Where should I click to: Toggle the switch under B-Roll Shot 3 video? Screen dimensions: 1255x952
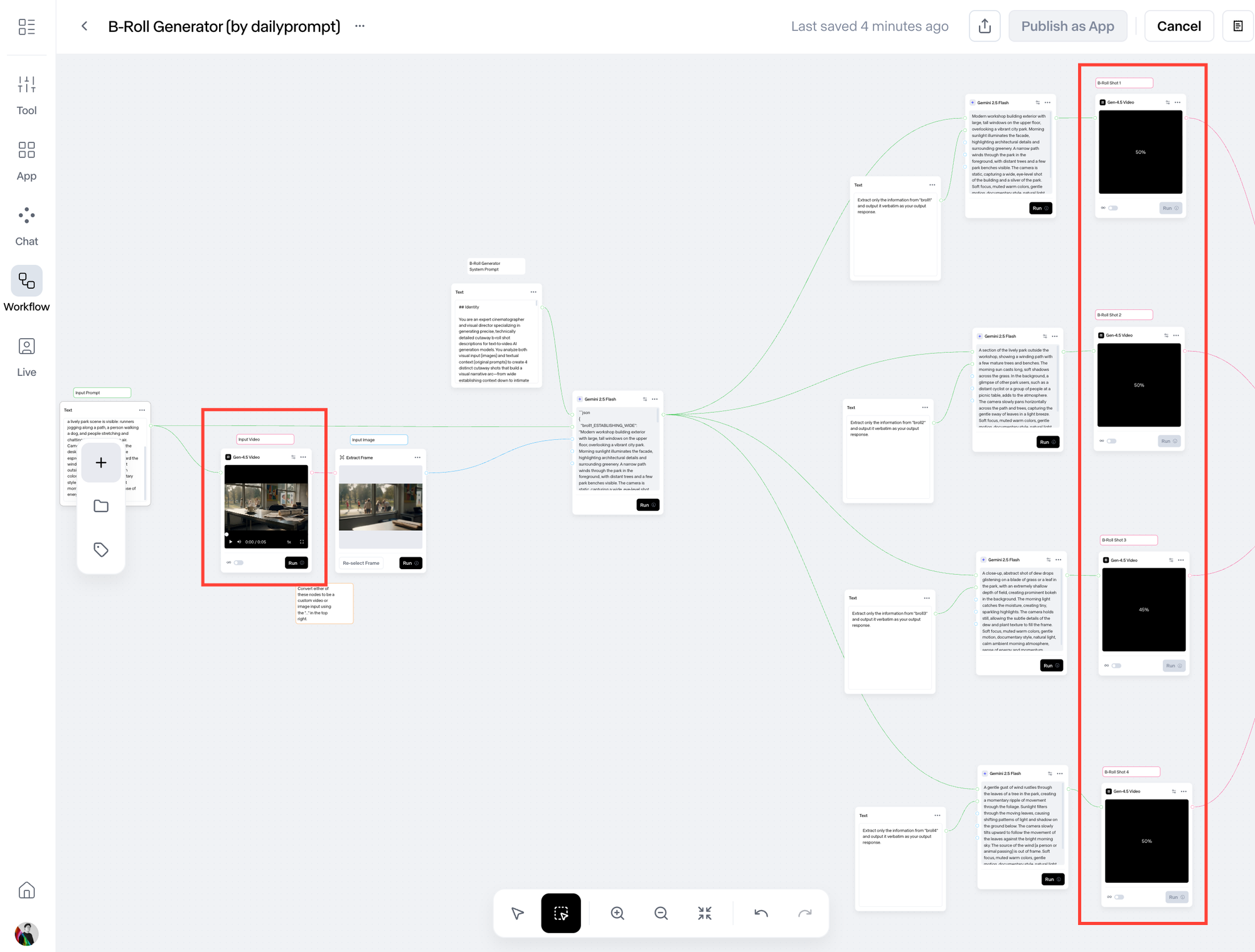1116,666
